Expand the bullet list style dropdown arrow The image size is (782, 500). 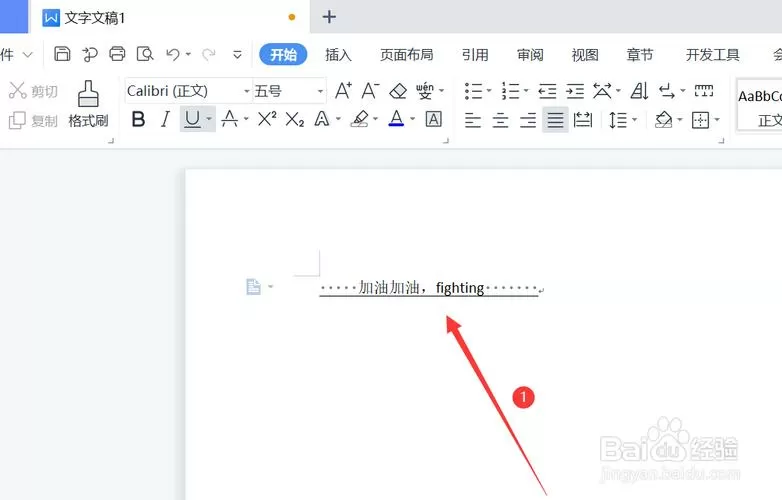tap(489, 91)
